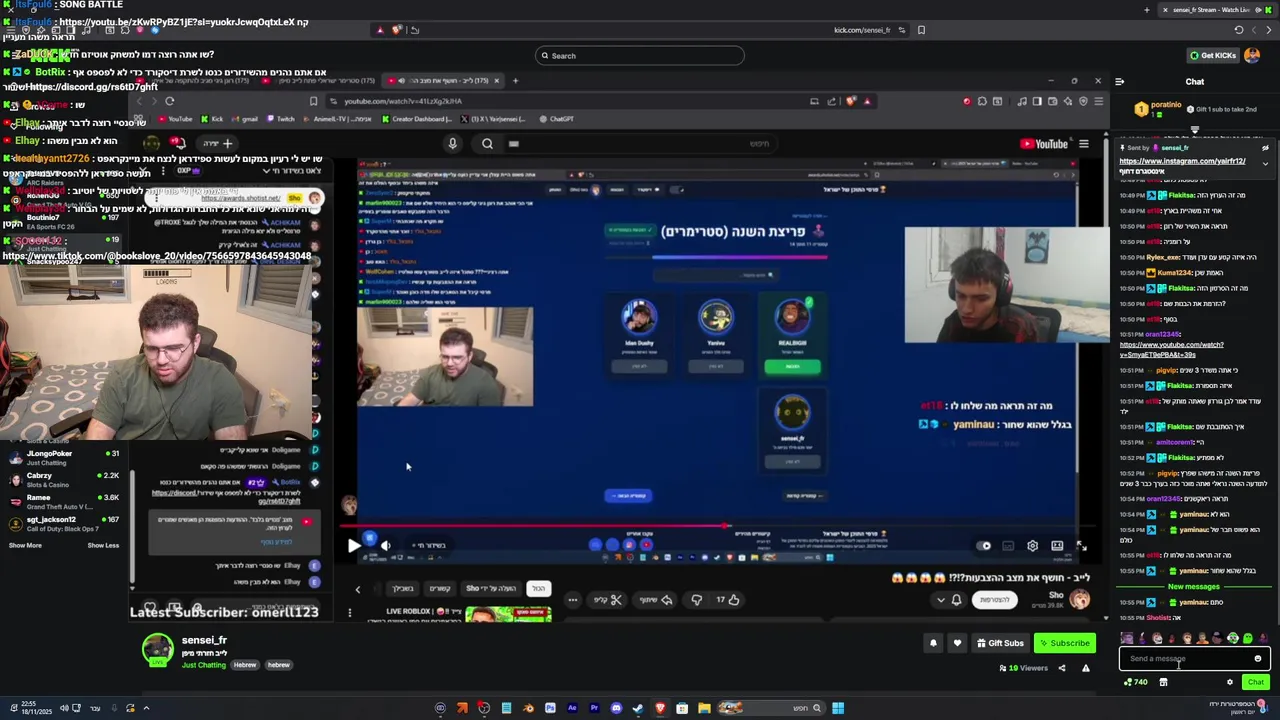The image size is (1280, 720).
Task: Select the first 'Hebrew' tag under Just Chatting
Action: [x=245, y=665]
